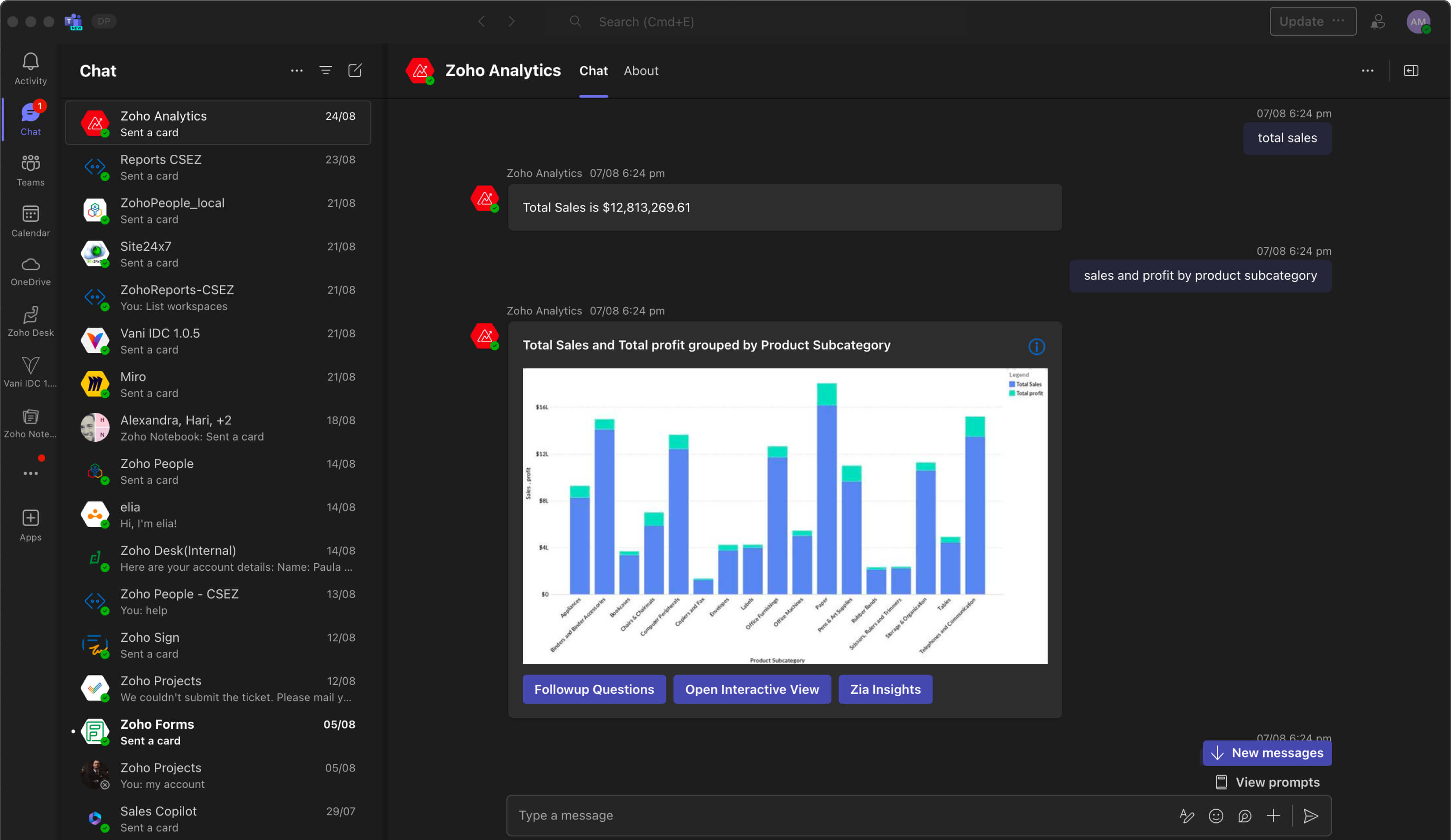
Task: Open the sales chart image
Action: pos(785,515)
